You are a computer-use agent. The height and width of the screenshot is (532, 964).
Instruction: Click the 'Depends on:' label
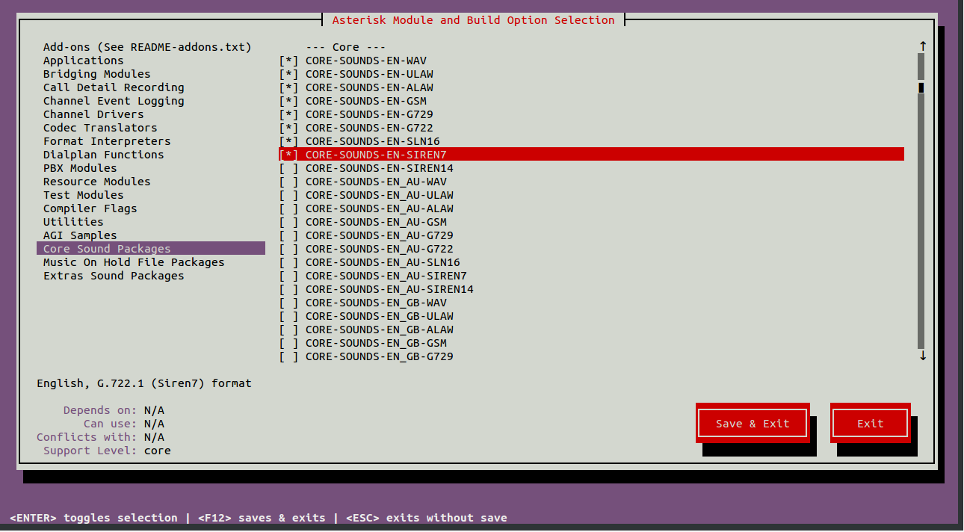point(100,410)
